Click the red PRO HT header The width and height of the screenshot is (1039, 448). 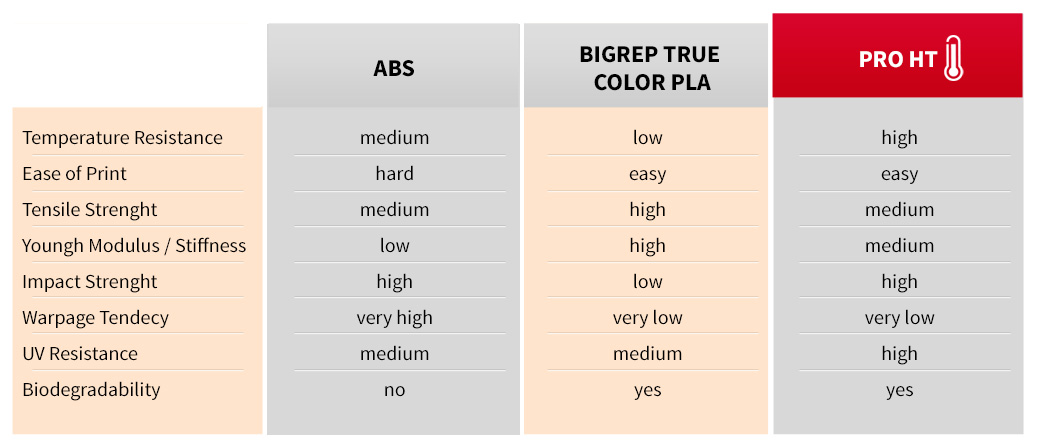tap(897, 59)
